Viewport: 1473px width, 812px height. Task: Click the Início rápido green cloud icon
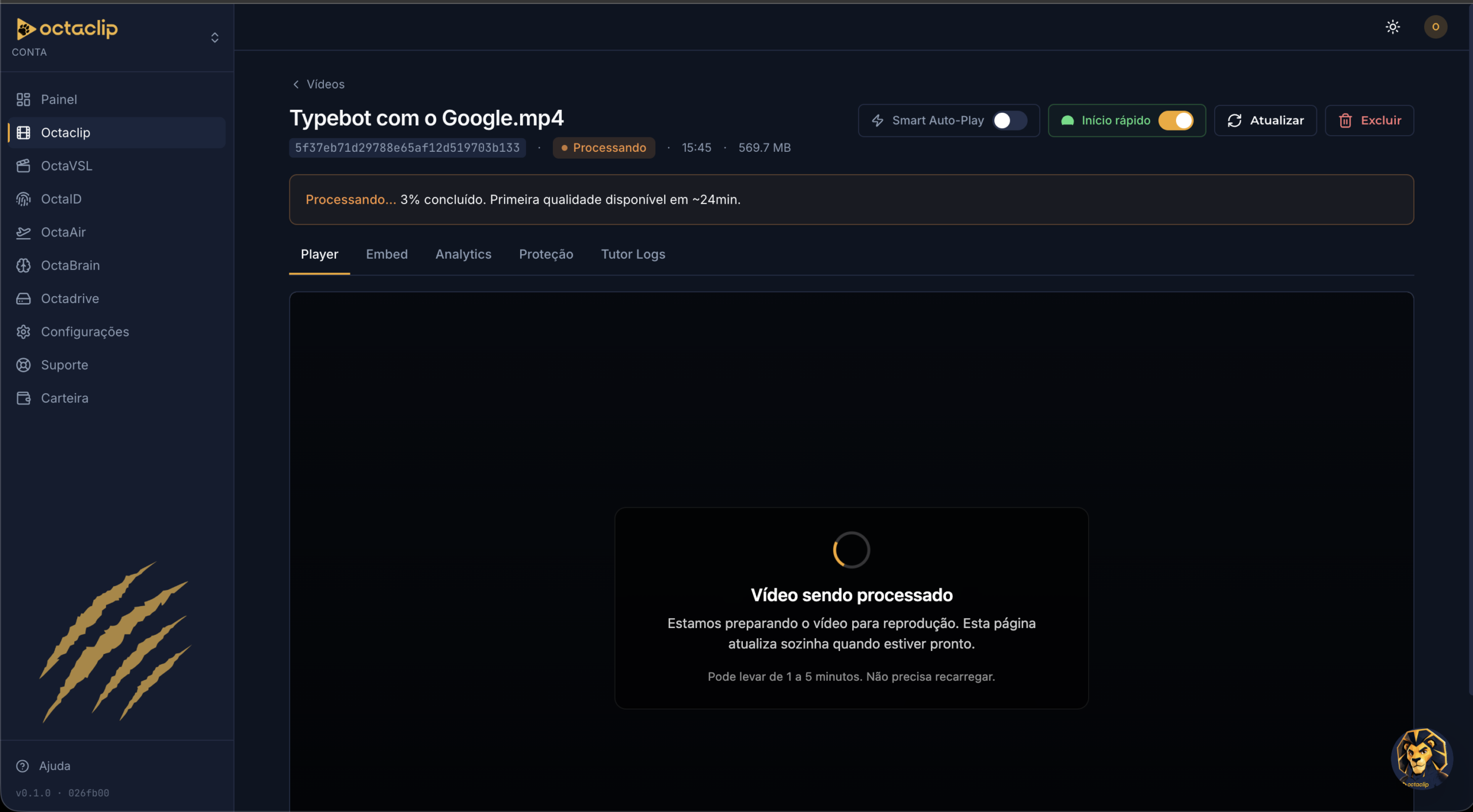[x=1067, y=121]
